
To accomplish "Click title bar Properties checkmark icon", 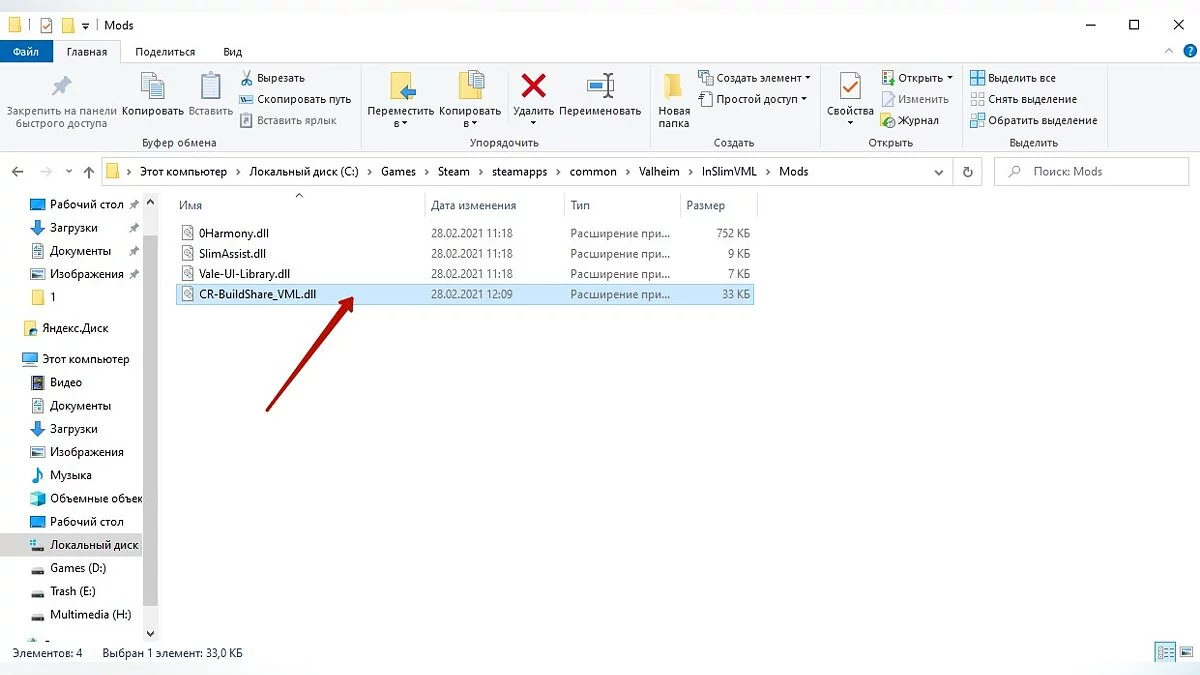I will 46,25.
